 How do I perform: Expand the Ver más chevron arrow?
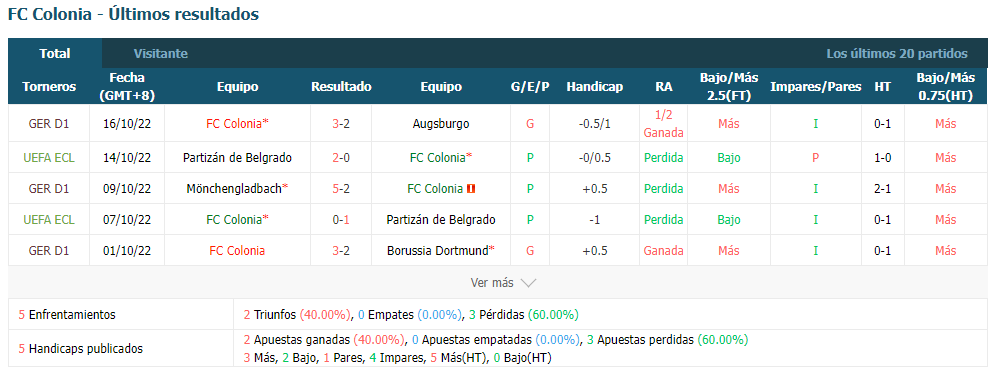528,283
